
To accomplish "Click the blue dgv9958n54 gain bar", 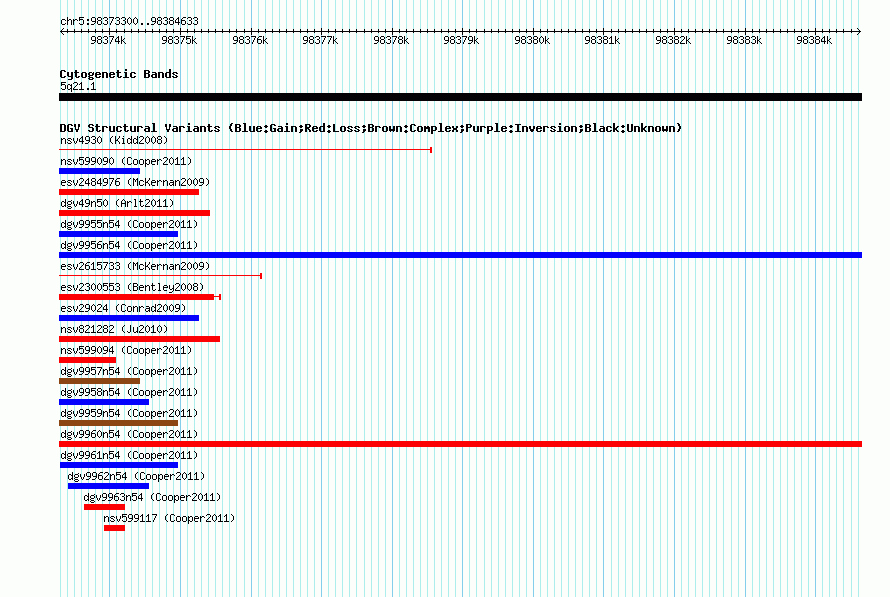I will tap(104, 402).
